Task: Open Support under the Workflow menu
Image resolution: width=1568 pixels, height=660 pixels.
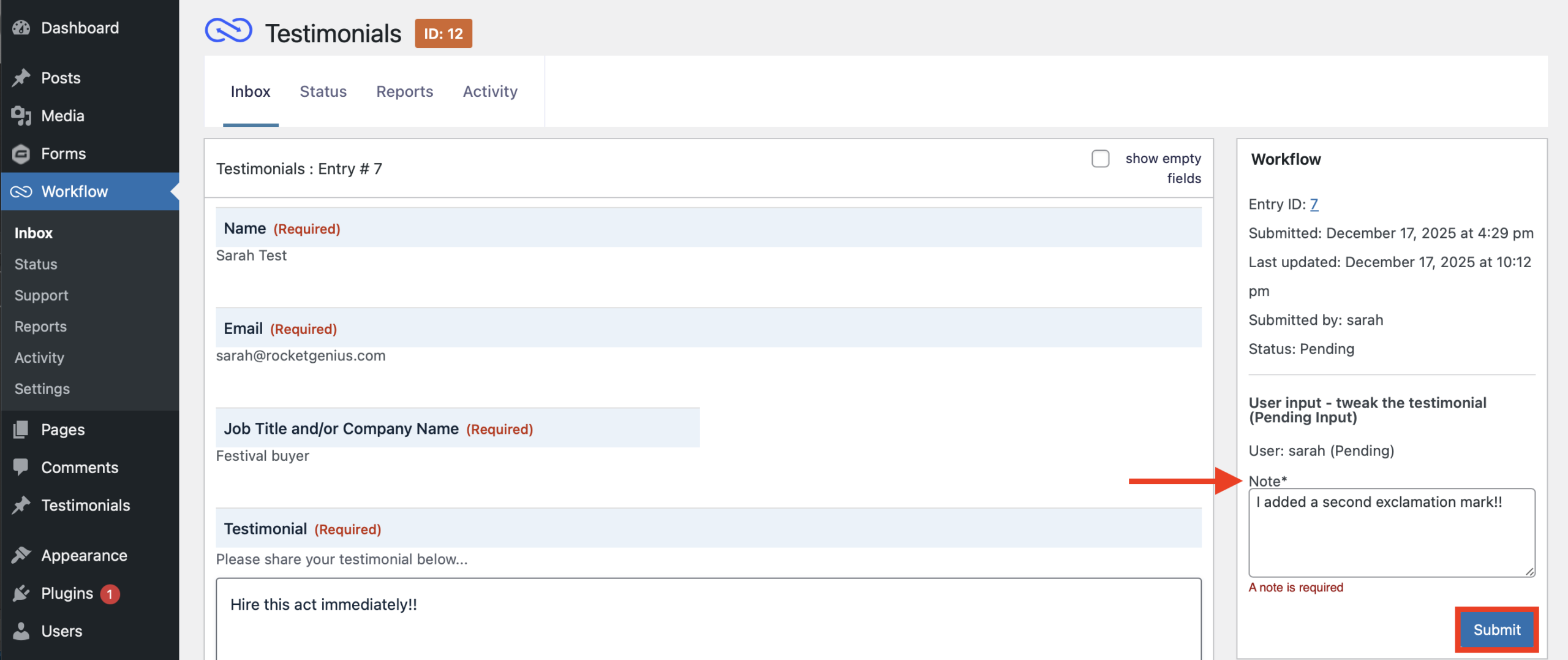Action: [41, 295]
